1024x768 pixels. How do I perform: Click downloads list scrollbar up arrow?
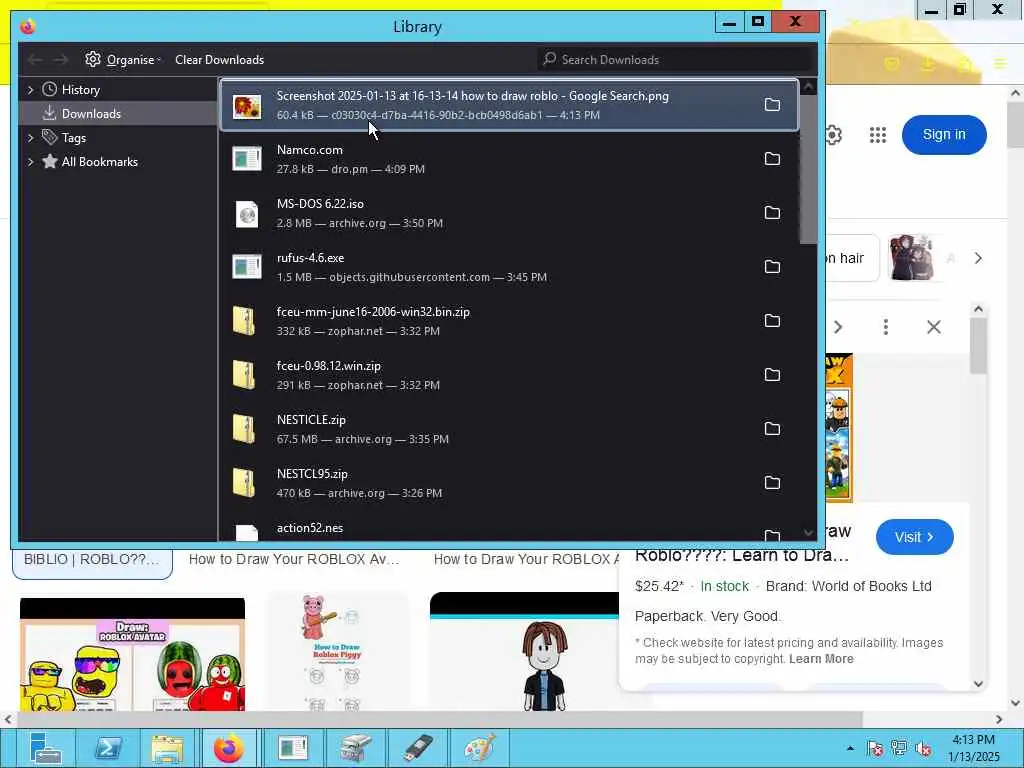point(808,86)
